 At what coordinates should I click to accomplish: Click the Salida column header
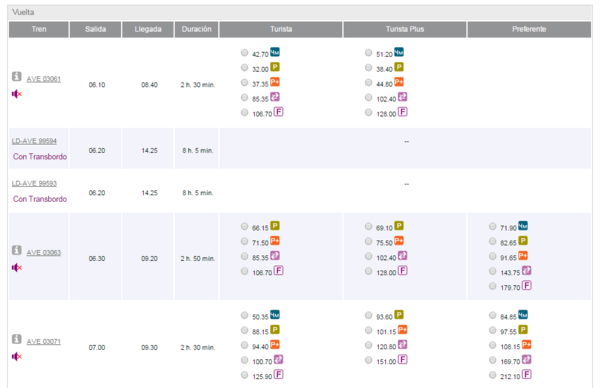pos(95,29)
